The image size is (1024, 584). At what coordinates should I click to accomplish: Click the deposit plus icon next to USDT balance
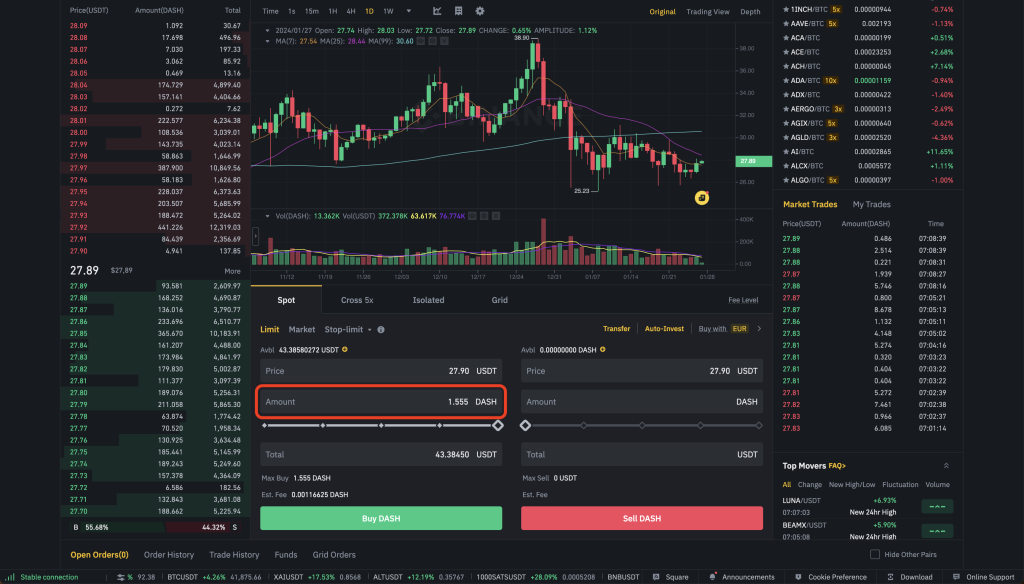[345, 350]
